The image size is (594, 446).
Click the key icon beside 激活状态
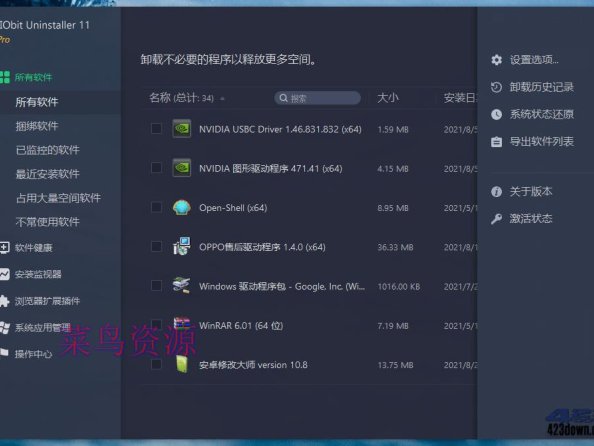pyautogui.click(x=496, y=219)
